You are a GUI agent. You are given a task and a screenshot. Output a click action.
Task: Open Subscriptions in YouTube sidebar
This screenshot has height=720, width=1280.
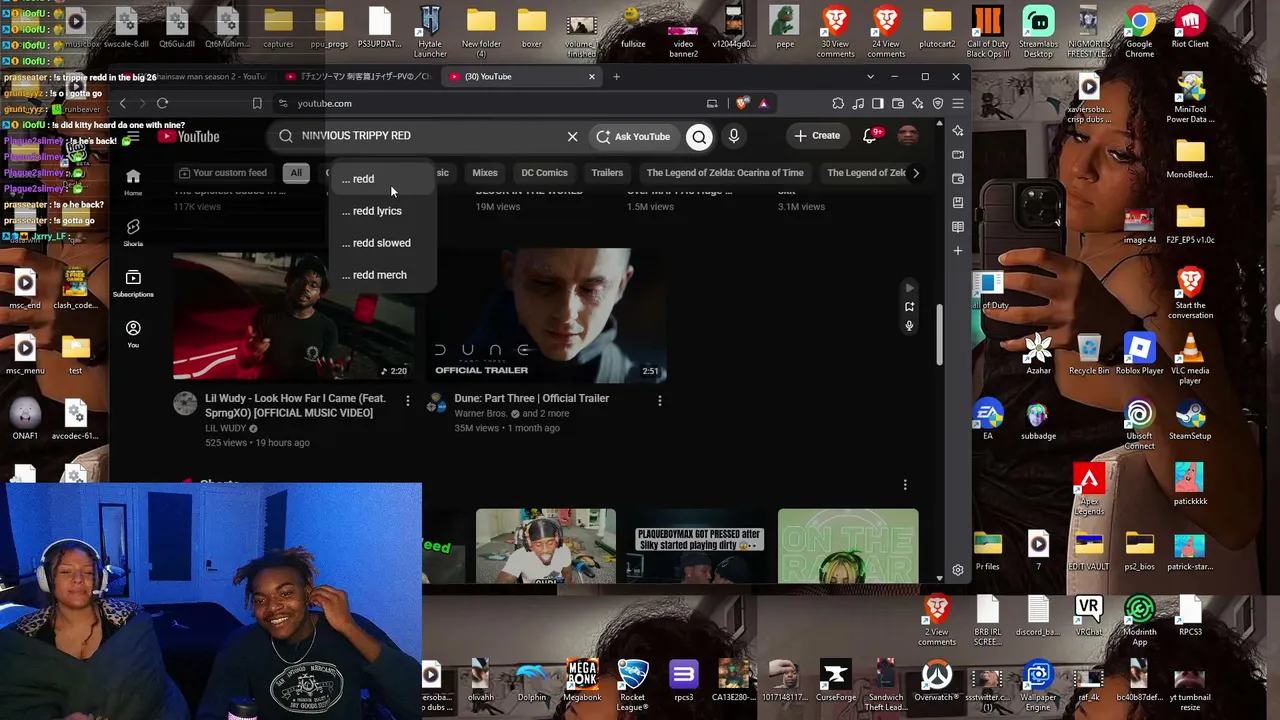point(133,283)
